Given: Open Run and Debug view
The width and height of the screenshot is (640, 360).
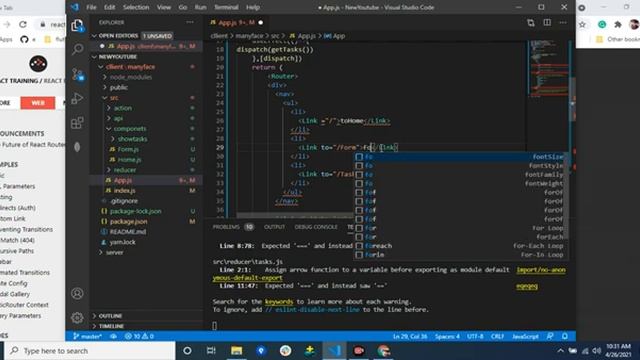Looking at the screenshot, I should pos(77,98).
